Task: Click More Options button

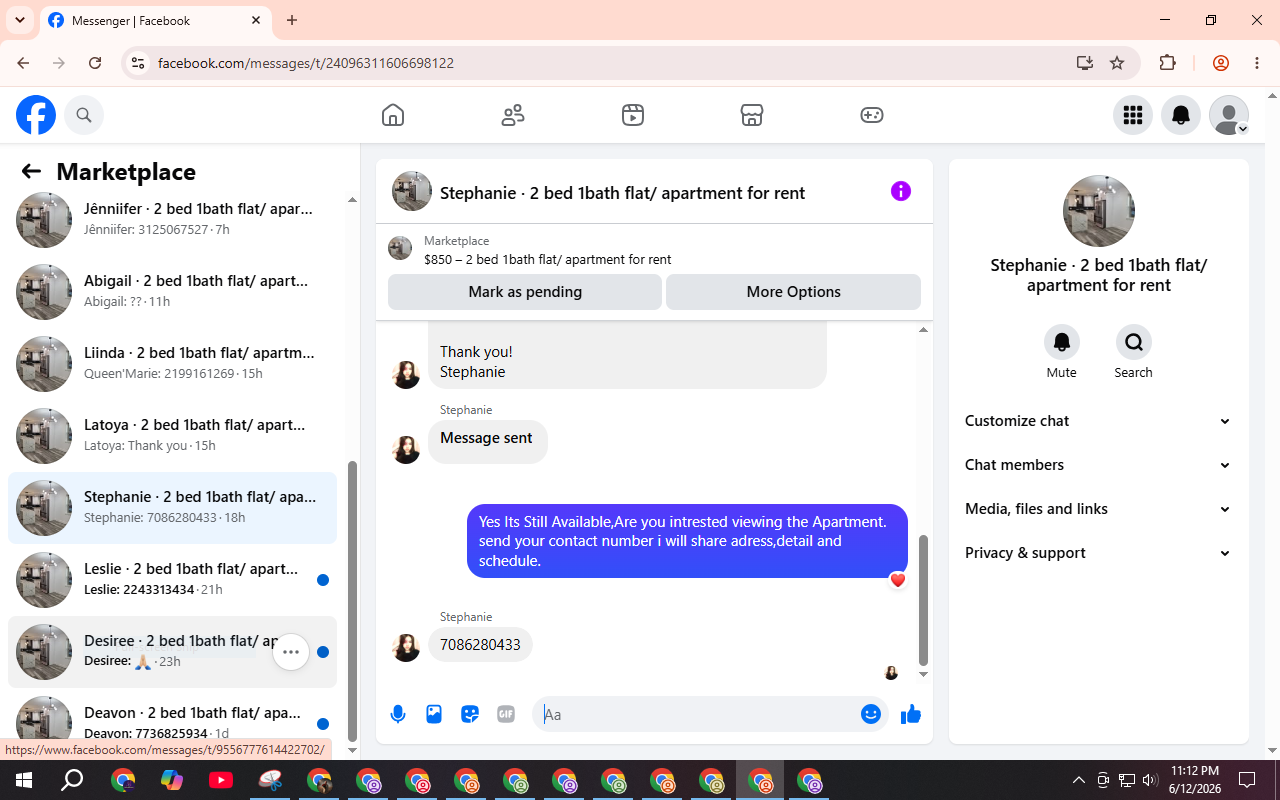Action: (793, 292)
